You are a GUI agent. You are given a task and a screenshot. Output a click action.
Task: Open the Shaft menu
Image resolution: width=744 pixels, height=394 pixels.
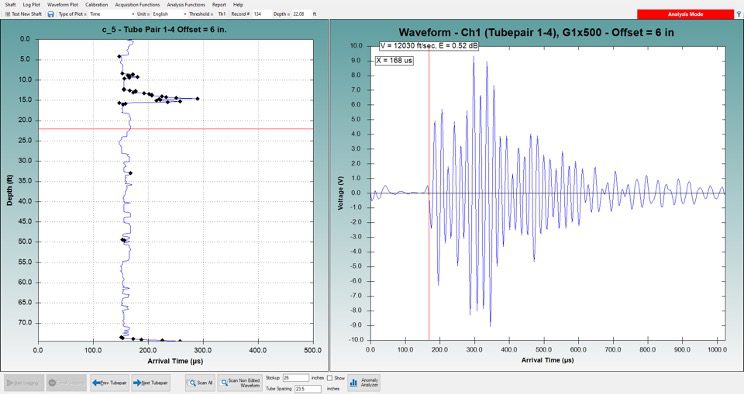[10, 4]
